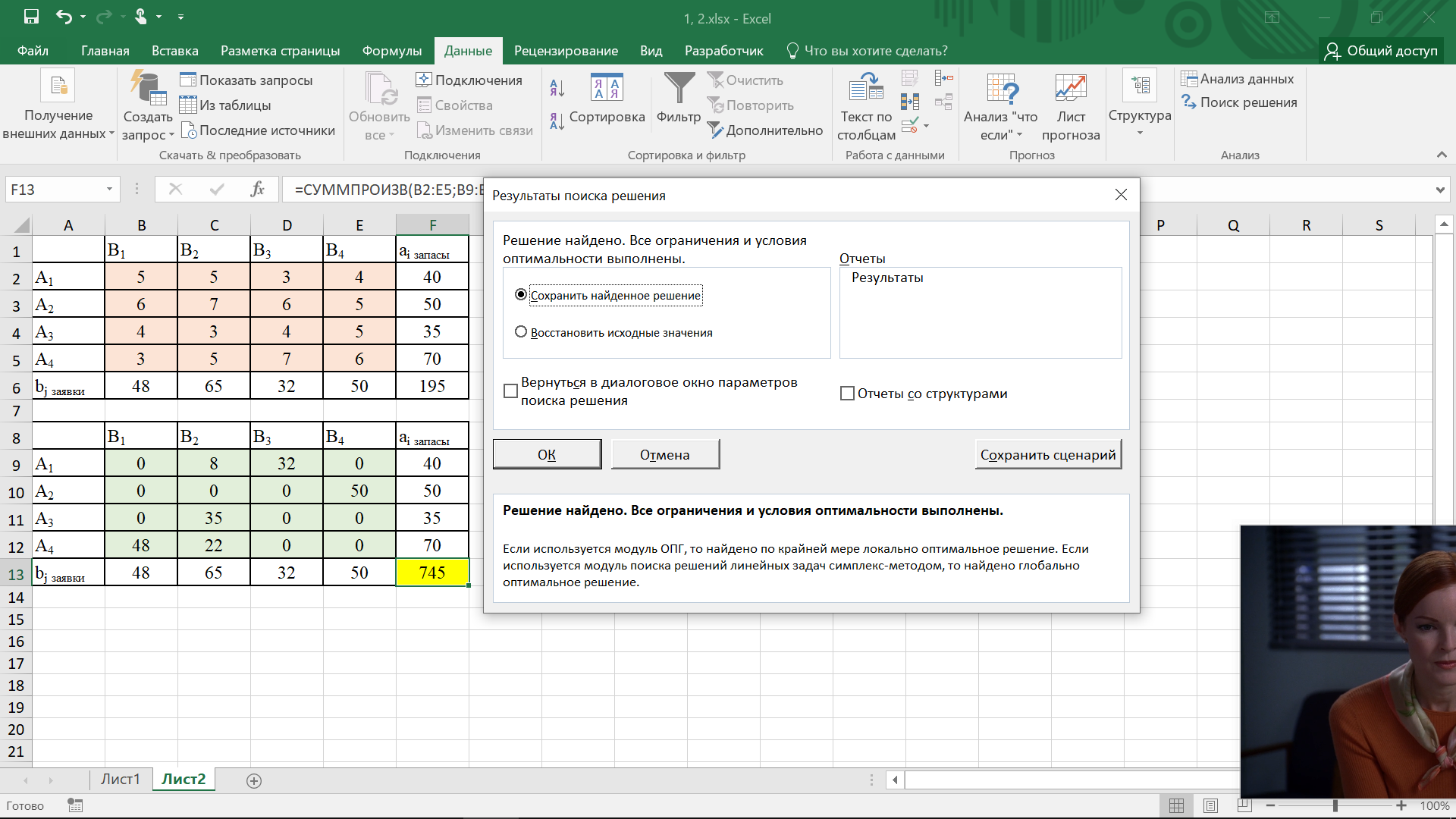This screenshot has height=819, width=1456.
Task: Click the Insert Function fx icon
Action: click(x=257, y=189)
